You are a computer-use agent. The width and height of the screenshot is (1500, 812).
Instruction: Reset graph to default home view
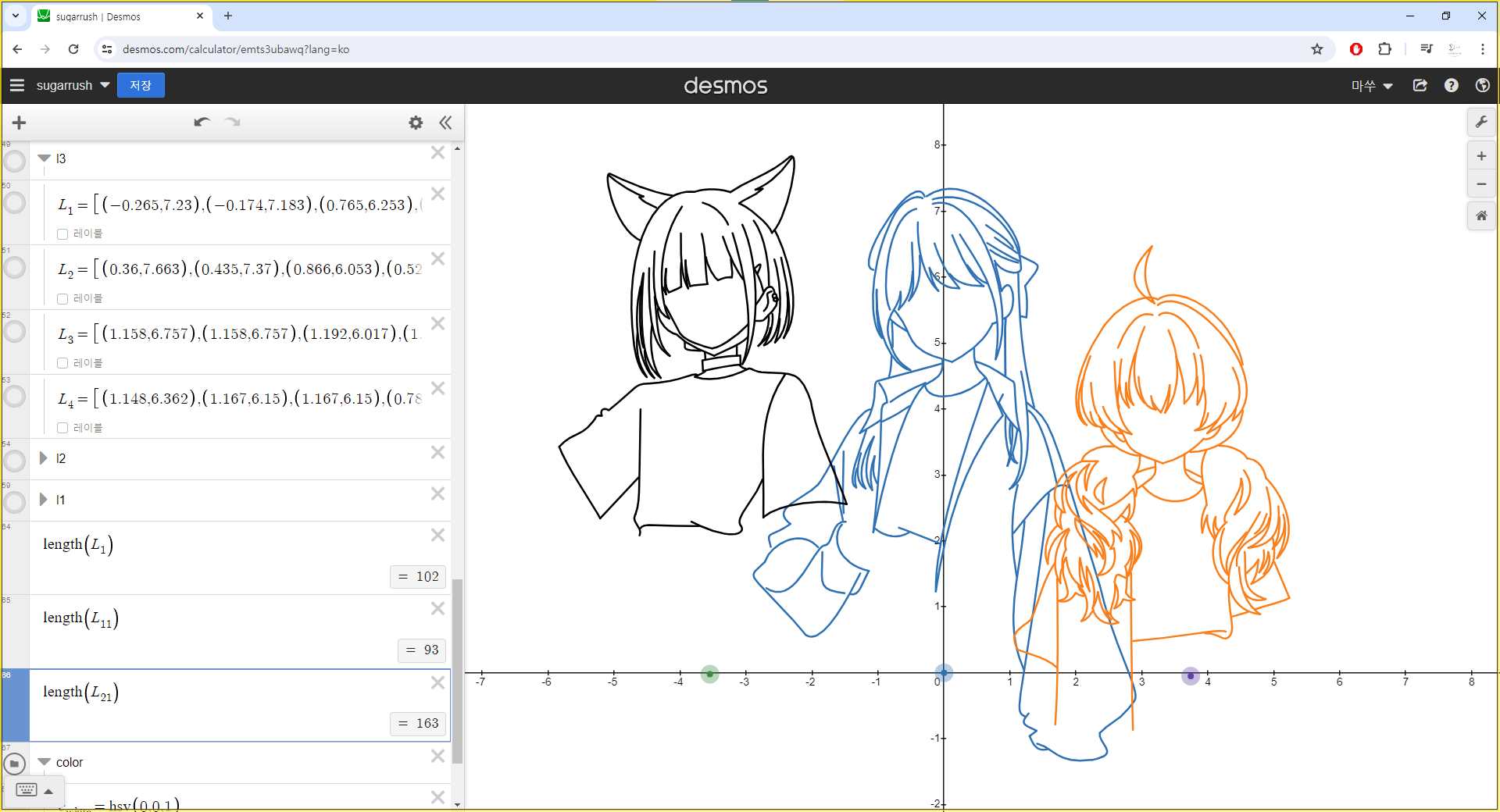pyautogui.click(x=1481, y=215)
